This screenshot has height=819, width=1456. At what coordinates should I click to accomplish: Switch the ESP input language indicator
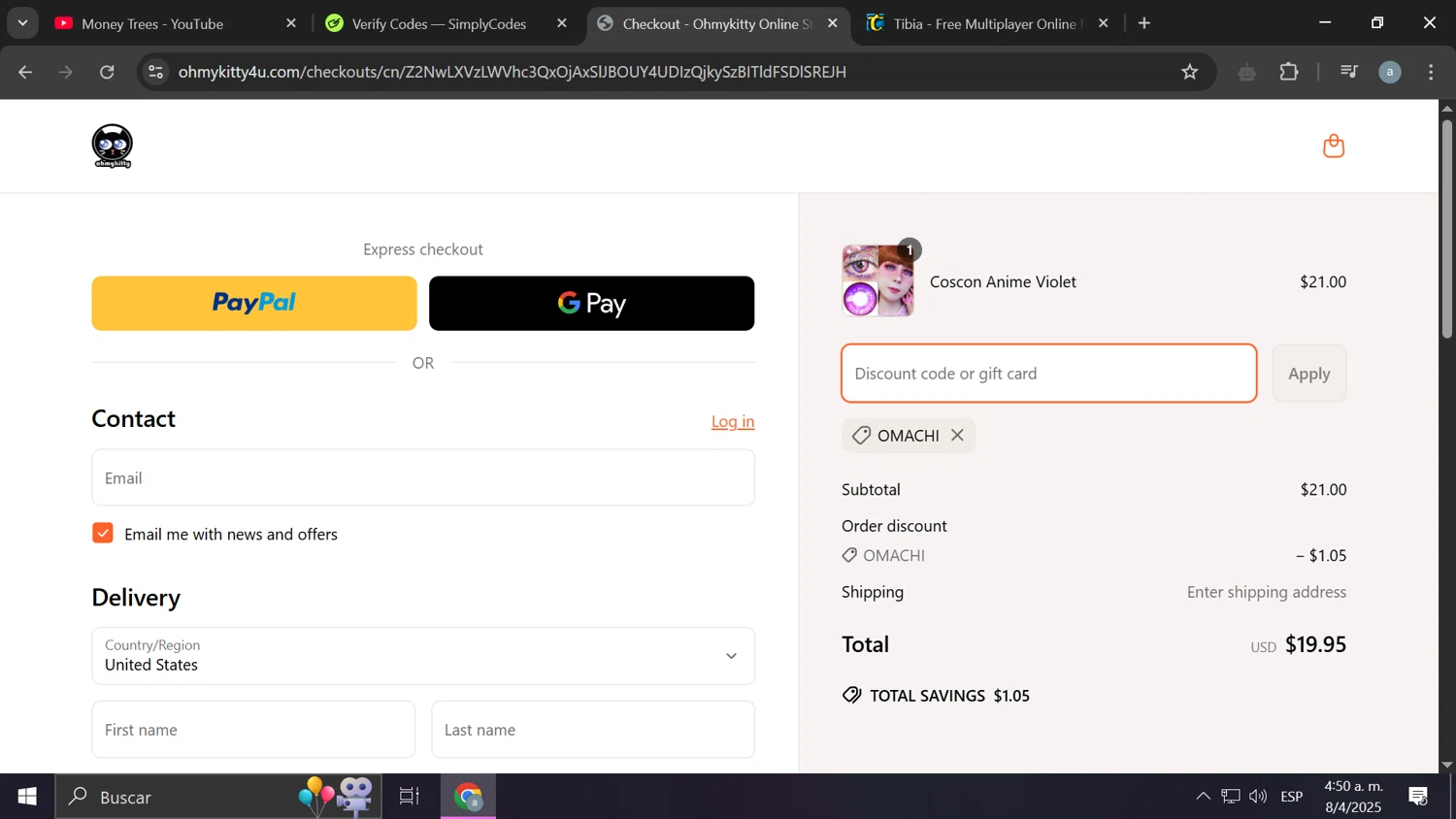(1292, 797)
